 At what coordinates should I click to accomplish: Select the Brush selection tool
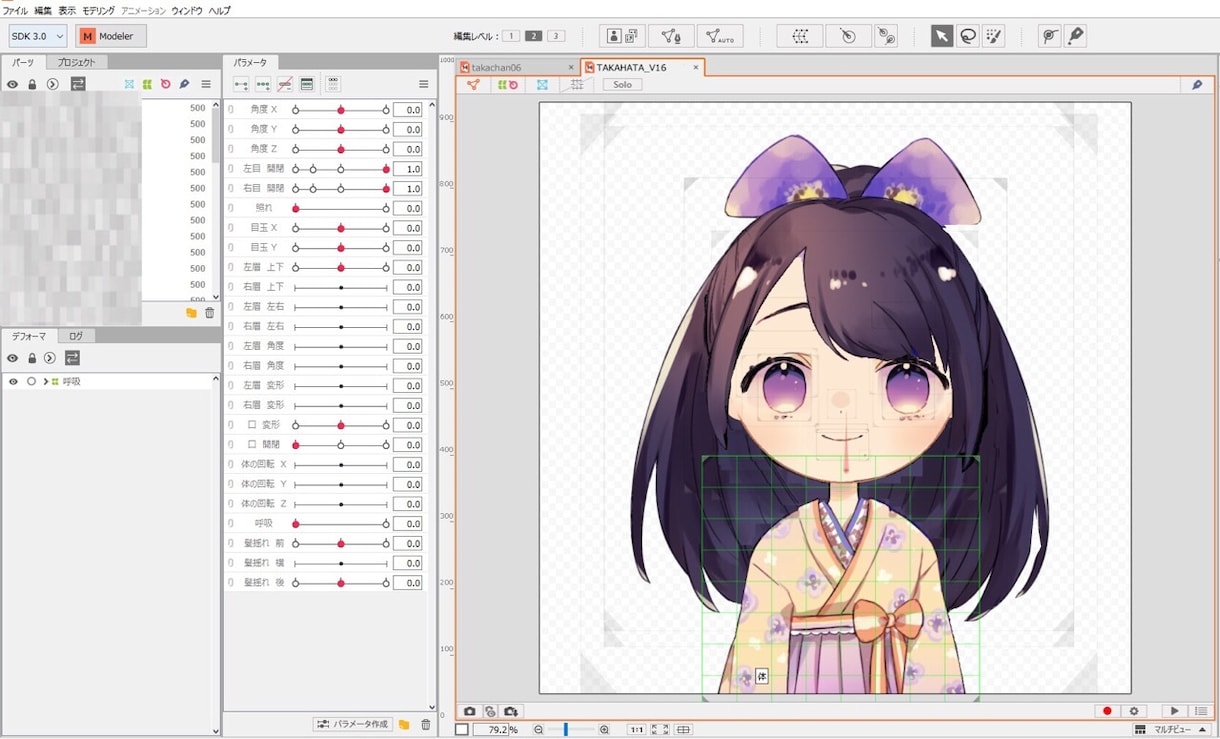[x=993, y=36]
